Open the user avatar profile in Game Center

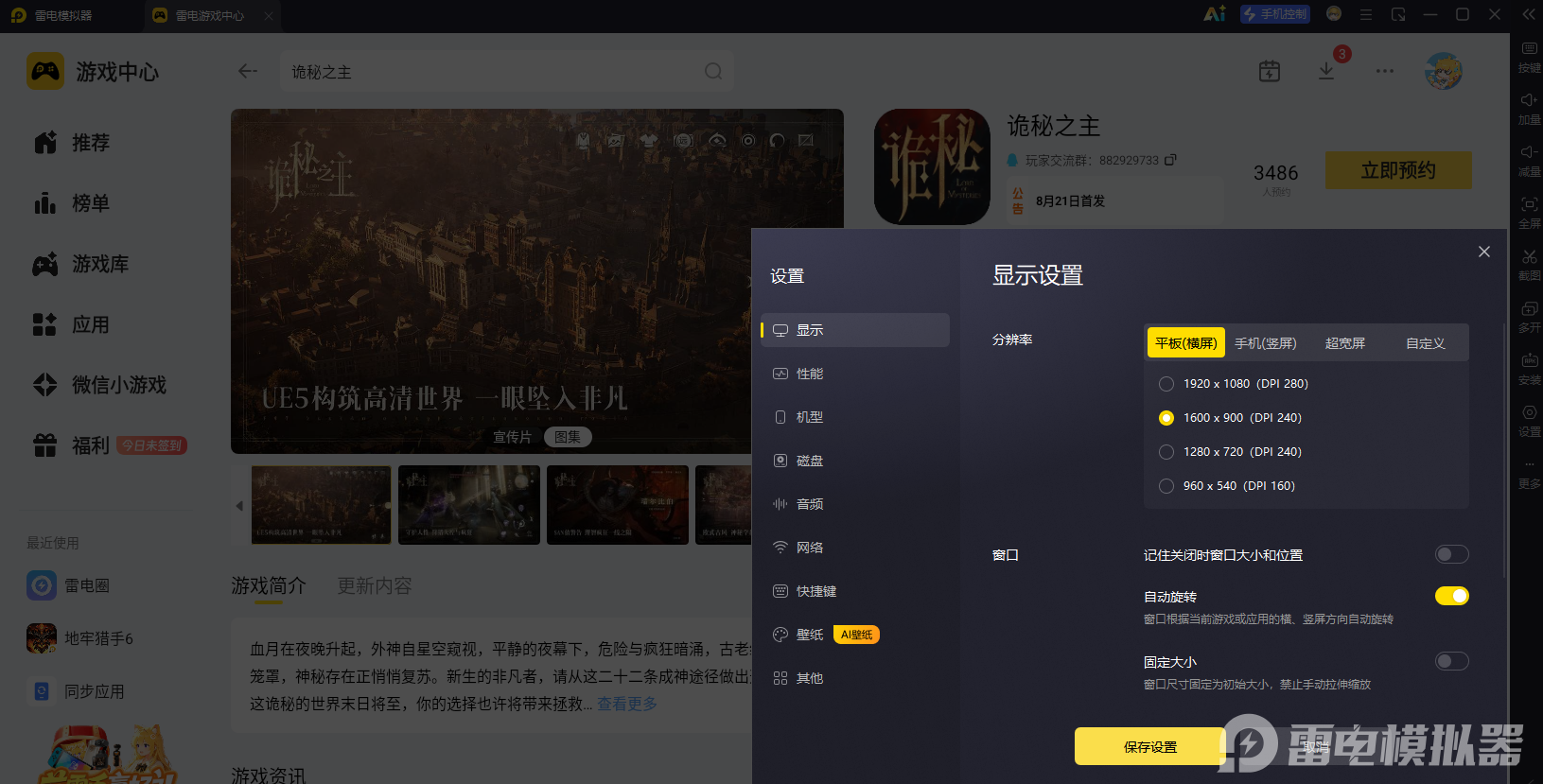tap(1444, 71)
